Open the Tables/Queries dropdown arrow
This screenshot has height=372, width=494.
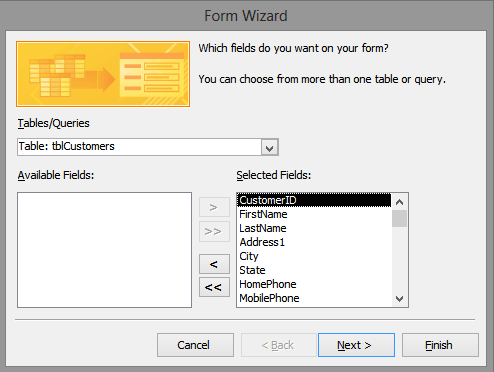click(270, 147)
